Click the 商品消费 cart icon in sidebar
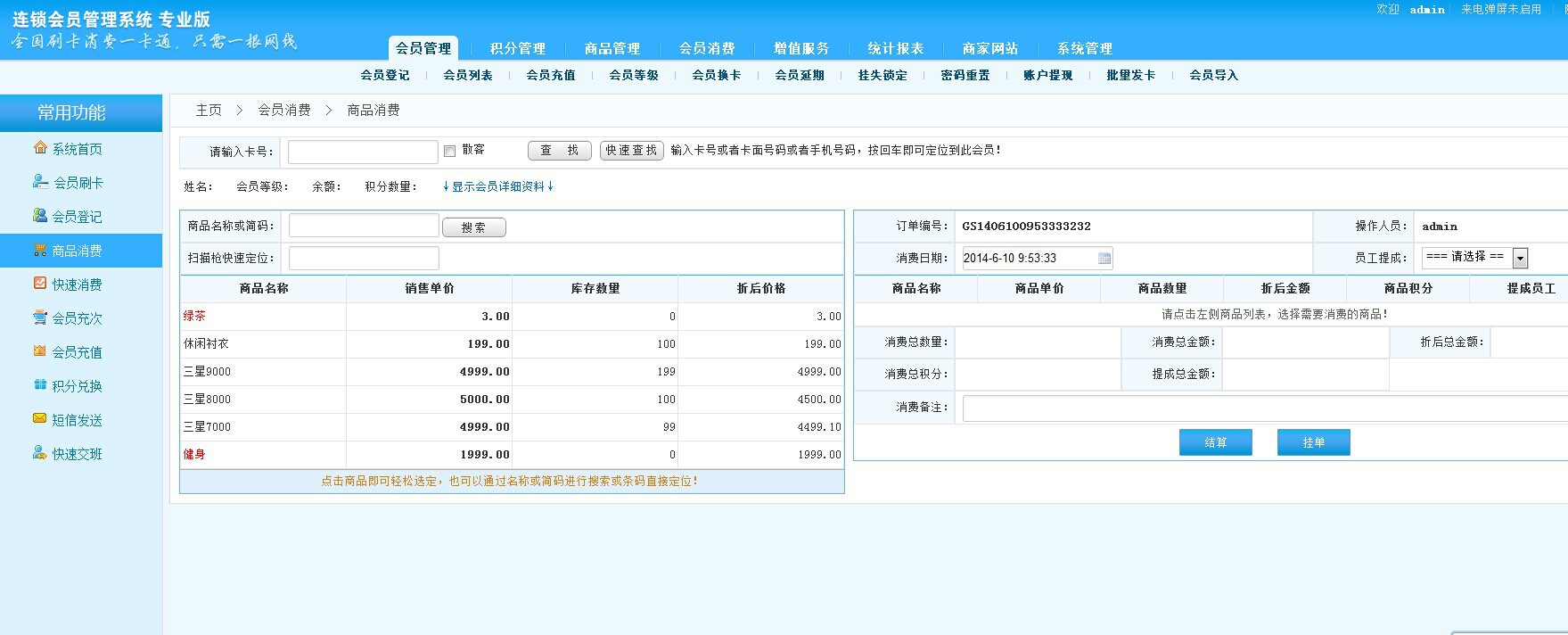 coord(40,250)
